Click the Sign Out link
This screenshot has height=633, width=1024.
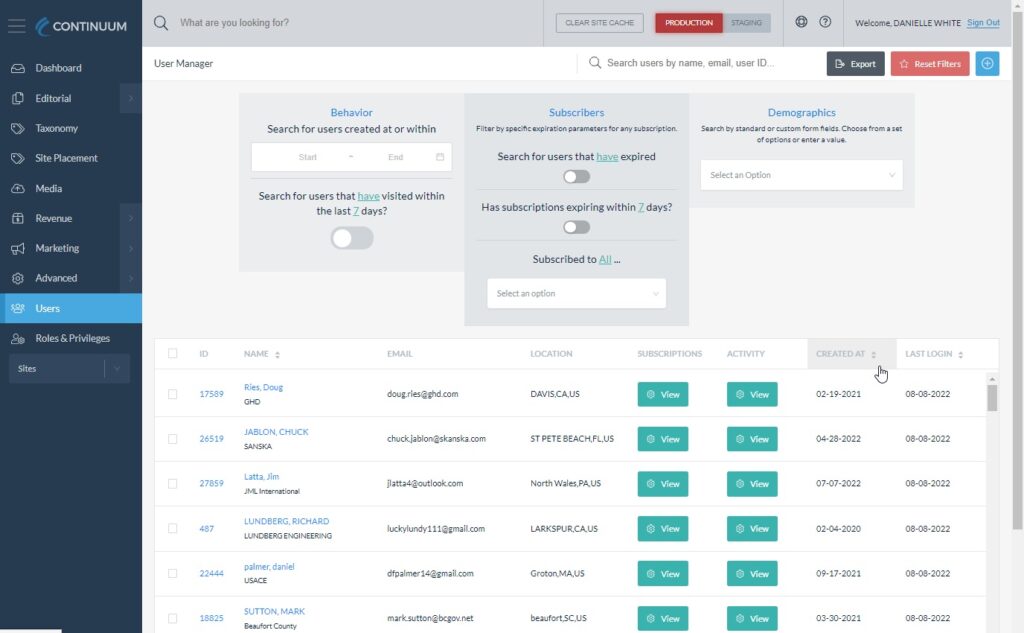(x=982, y=23)
